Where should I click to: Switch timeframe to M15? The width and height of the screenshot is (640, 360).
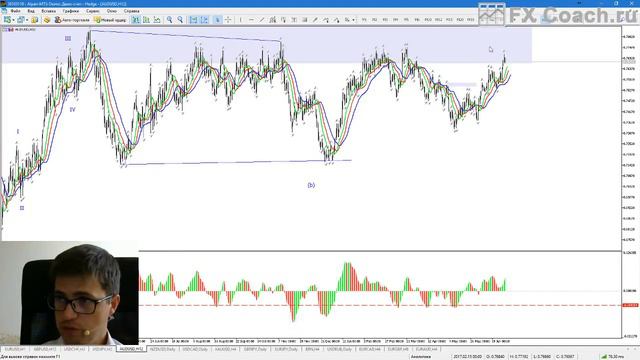pos(449,20)
